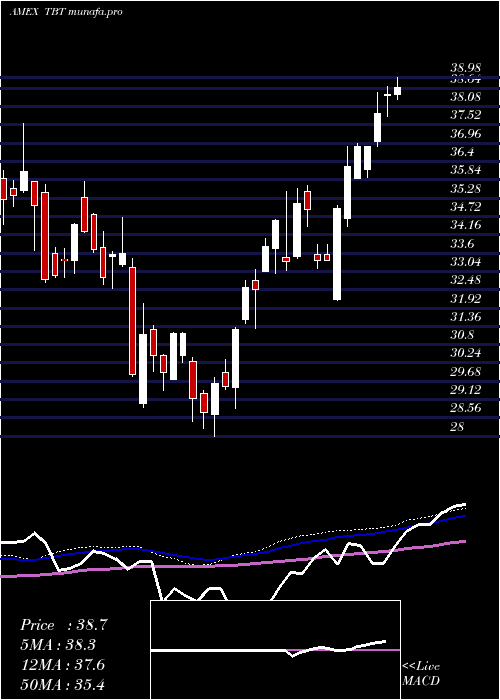The width and height of the screenshot is (500, 700).
Task: Click the '50MA : 35.4' readout
Action: [62, 684]
